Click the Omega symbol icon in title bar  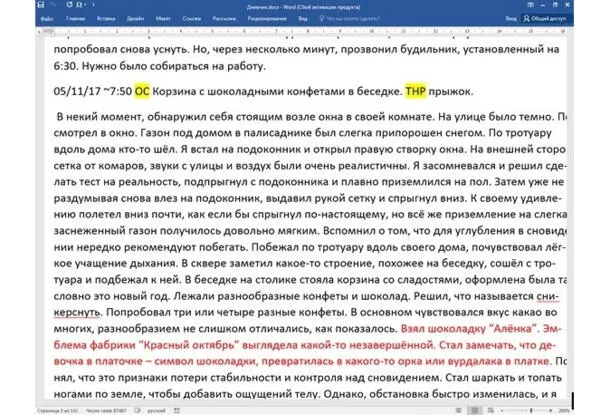pos(80,5)
